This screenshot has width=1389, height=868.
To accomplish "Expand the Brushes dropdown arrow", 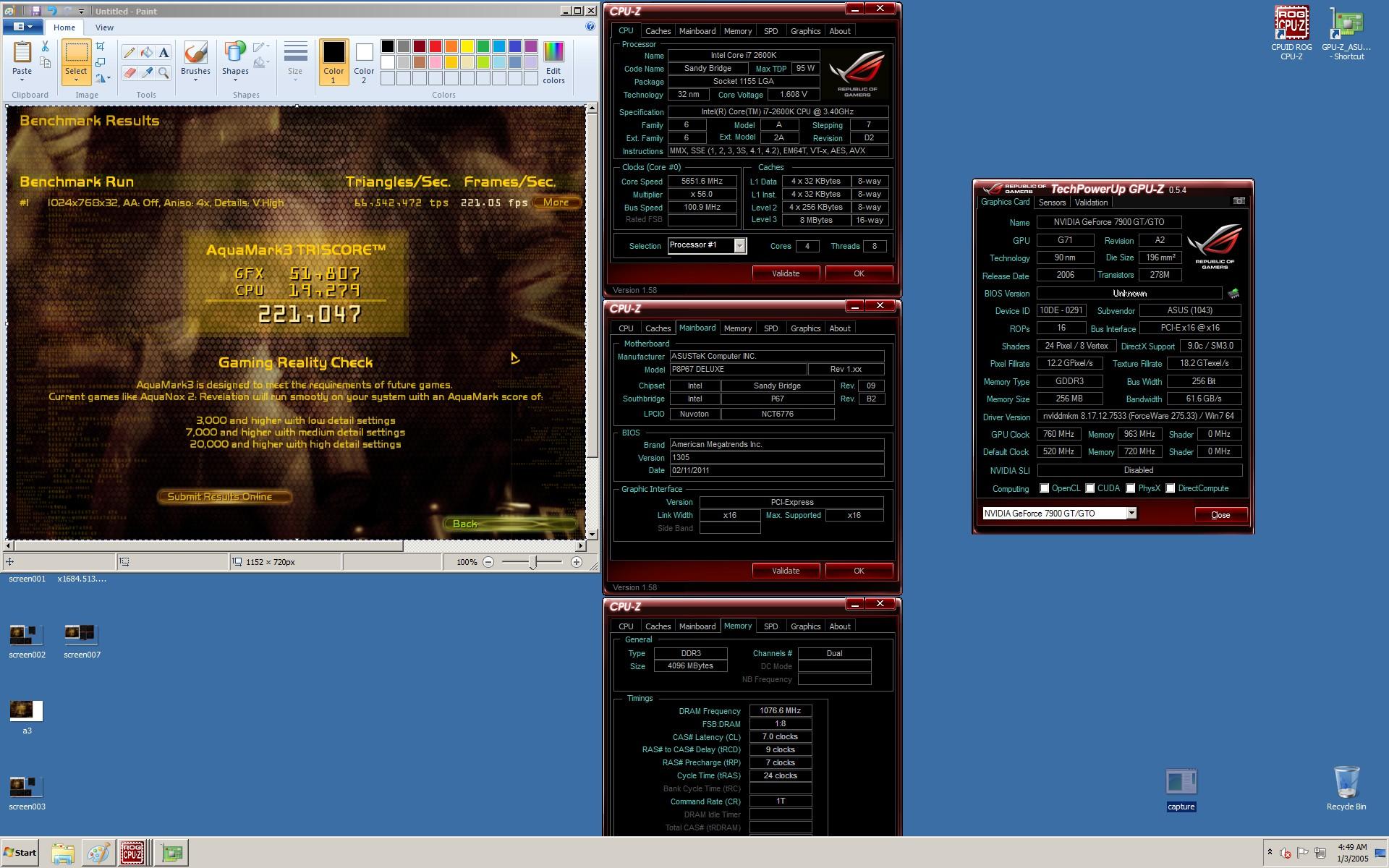I will (195, 80).
